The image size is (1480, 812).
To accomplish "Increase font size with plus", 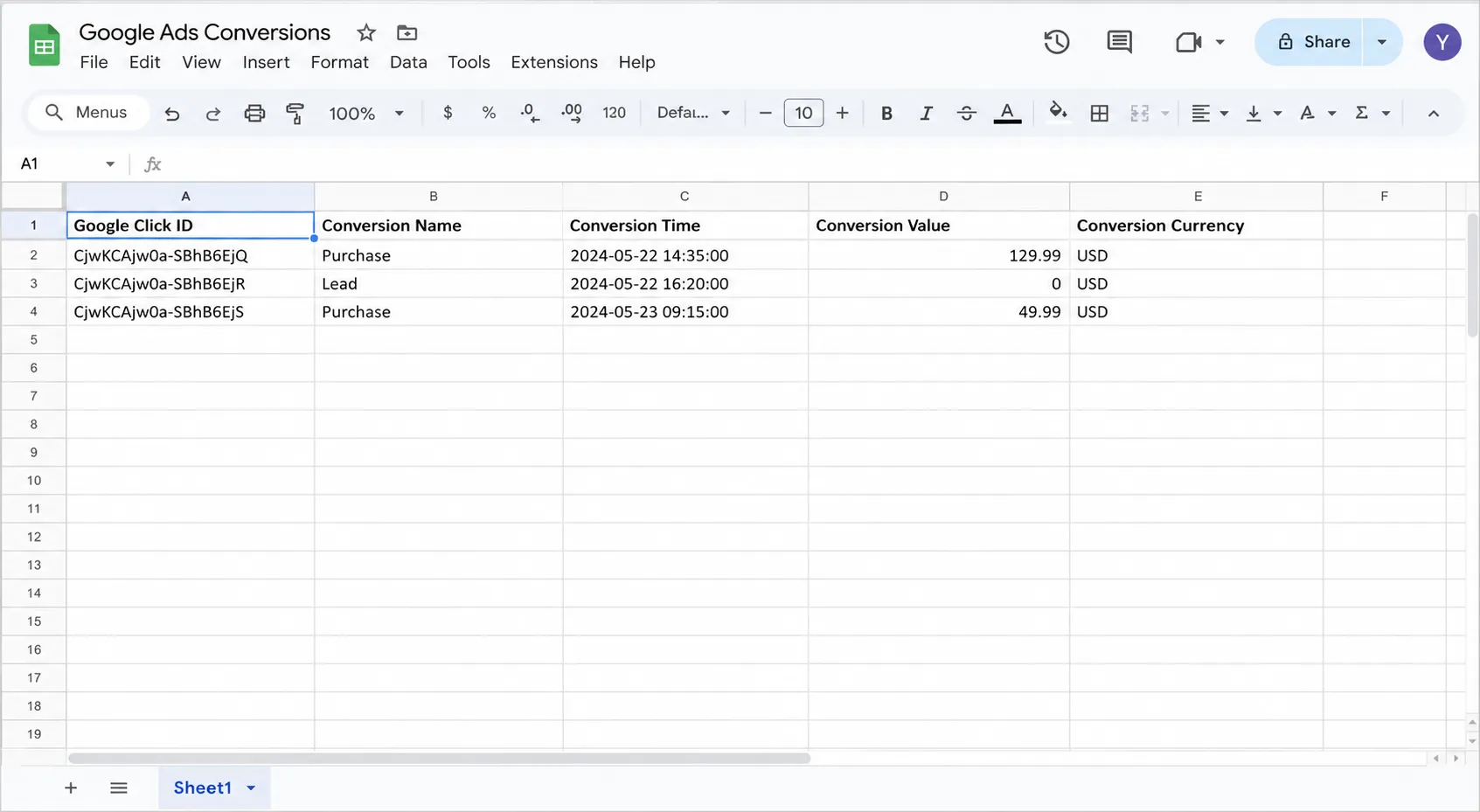I will coord(842,113).
